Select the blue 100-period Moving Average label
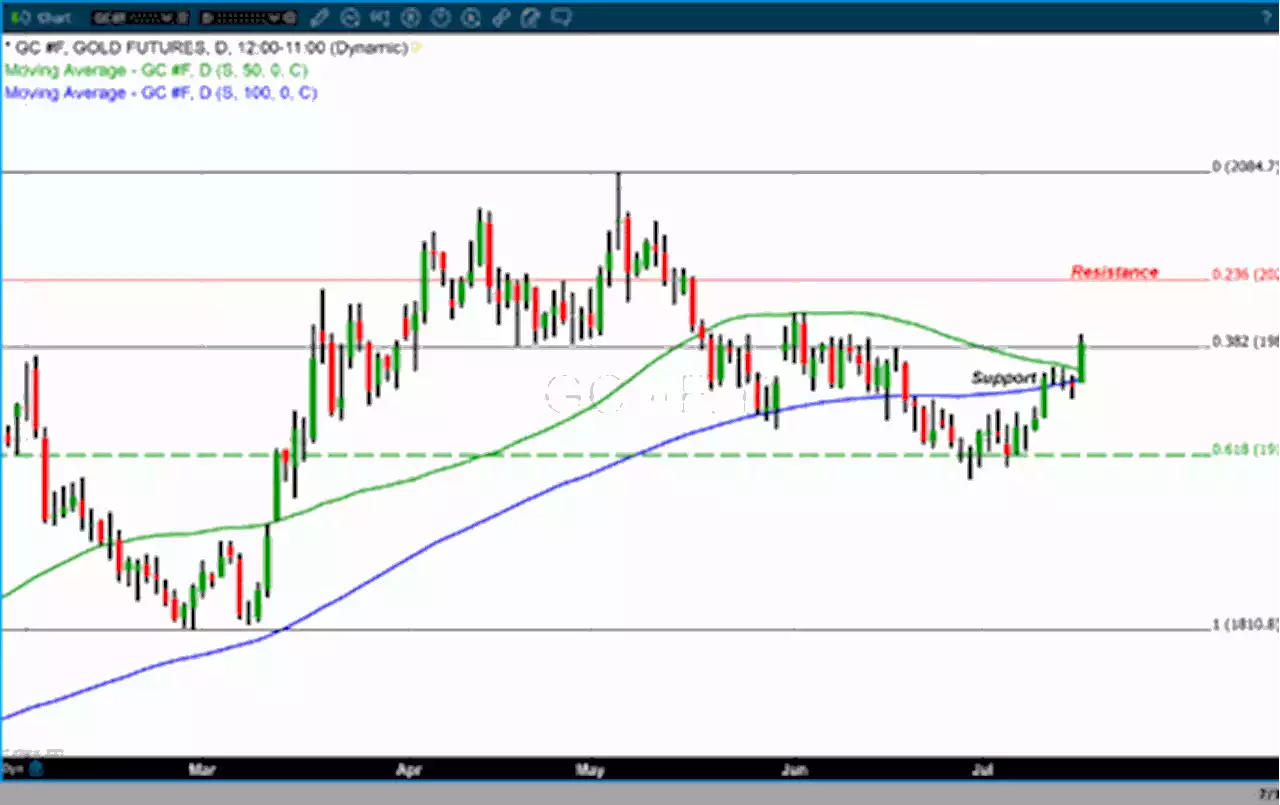 click(x=160, y=92)
